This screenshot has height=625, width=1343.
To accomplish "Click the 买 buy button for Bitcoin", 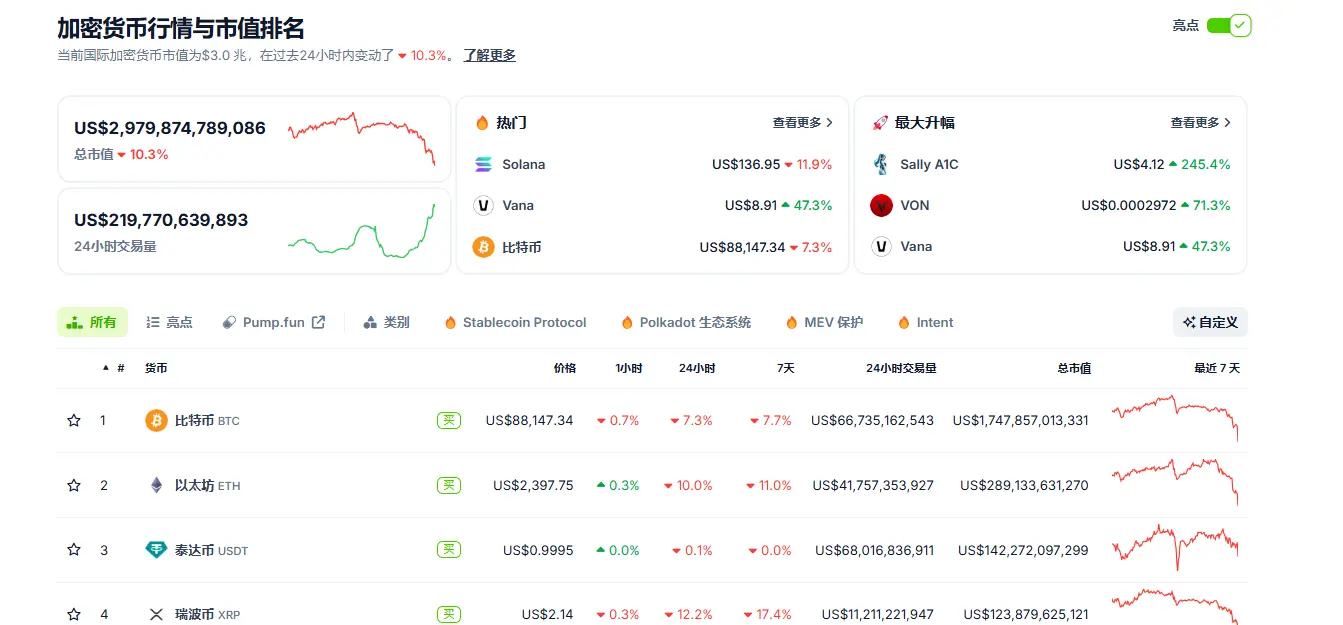I will click(449, 420).
